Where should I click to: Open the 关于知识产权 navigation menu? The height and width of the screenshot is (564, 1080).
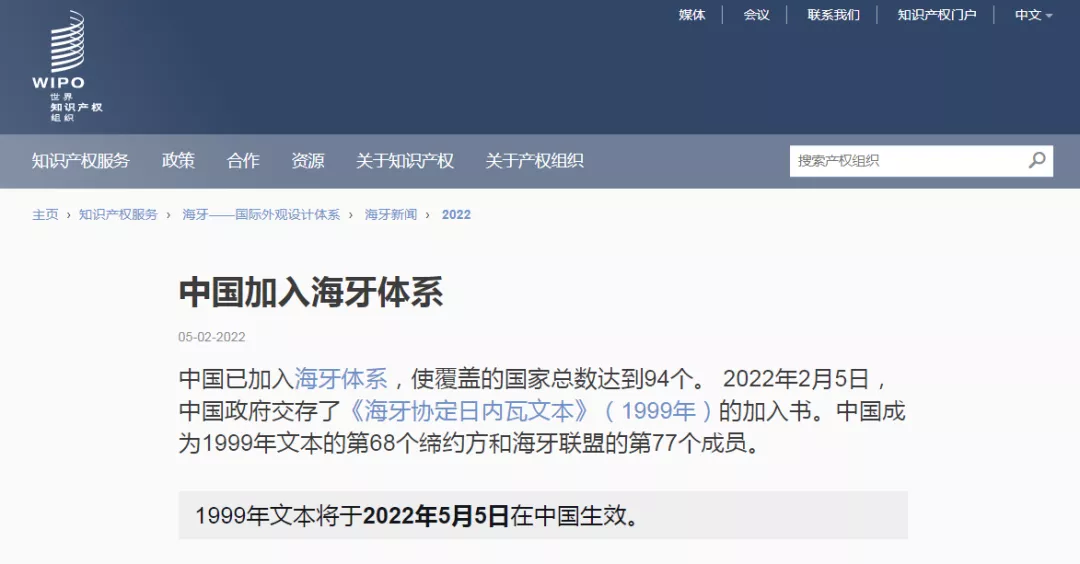(405, 160)
